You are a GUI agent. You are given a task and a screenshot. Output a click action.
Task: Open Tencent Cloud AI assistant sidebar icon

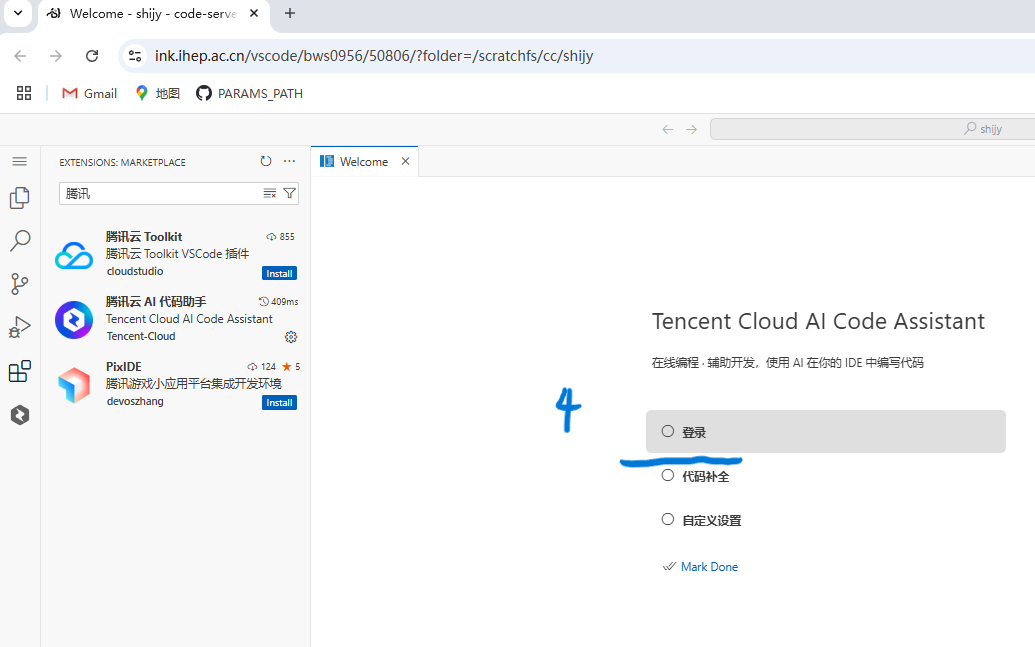click(19, 415)
